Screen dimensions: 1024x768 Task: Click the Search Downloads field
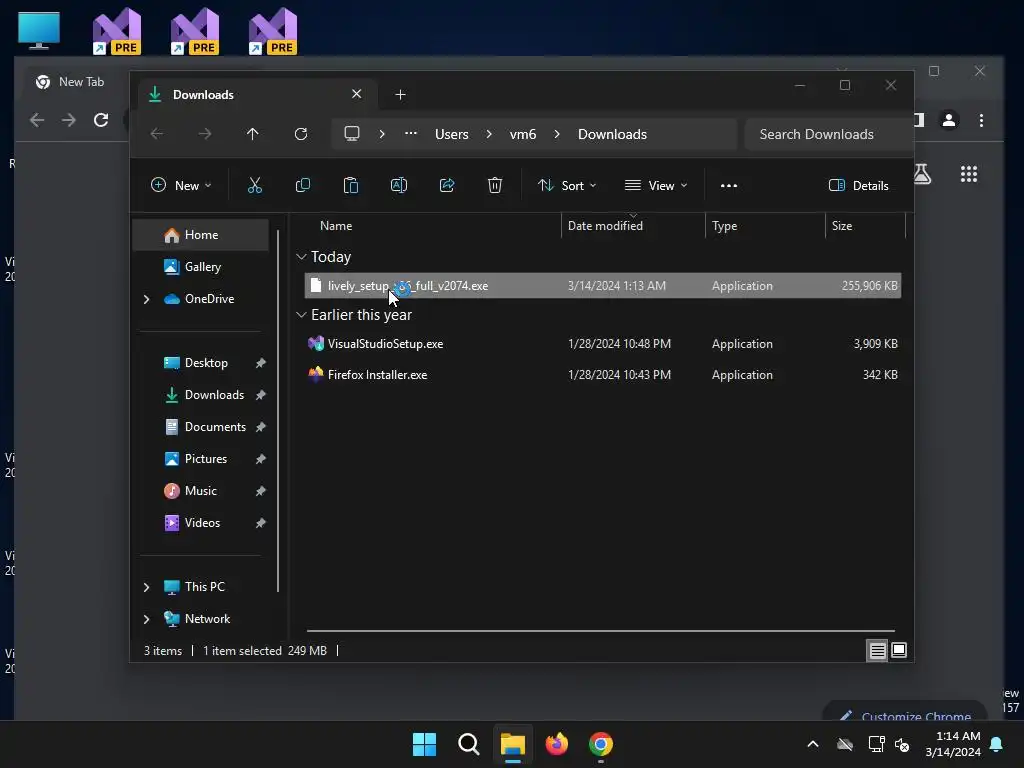click(828, 134)
